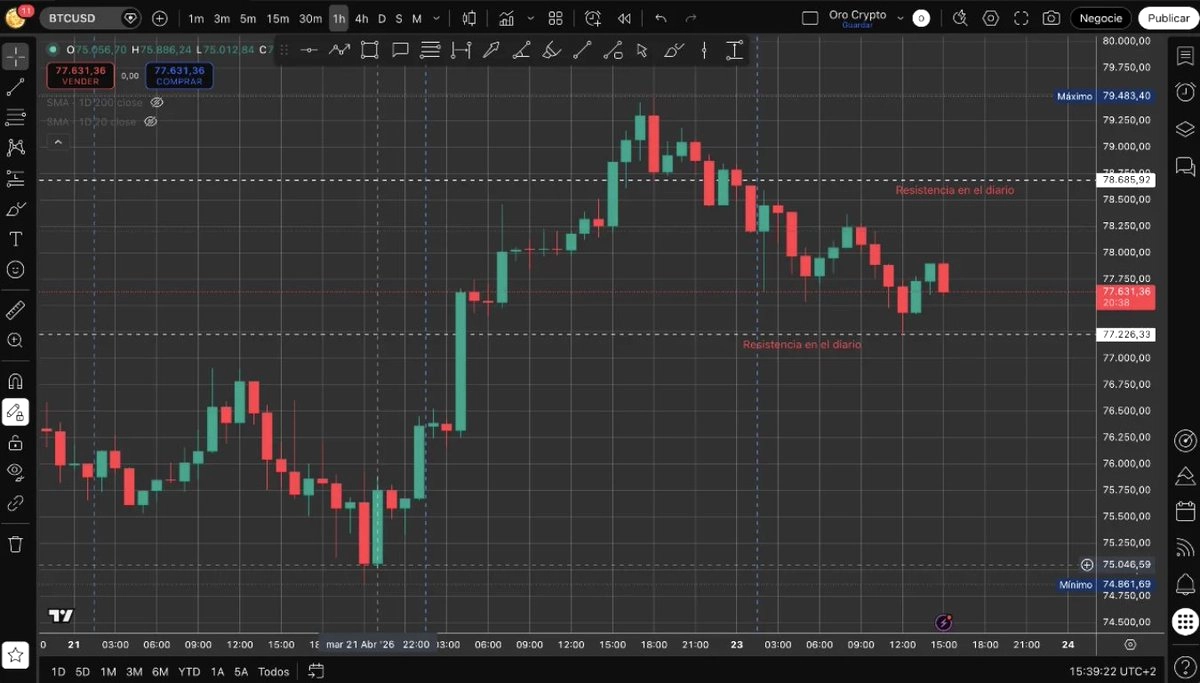The image size is (1200, 683).
Task: Enable magnet mode in left toolbar
Action: (16, 380)
